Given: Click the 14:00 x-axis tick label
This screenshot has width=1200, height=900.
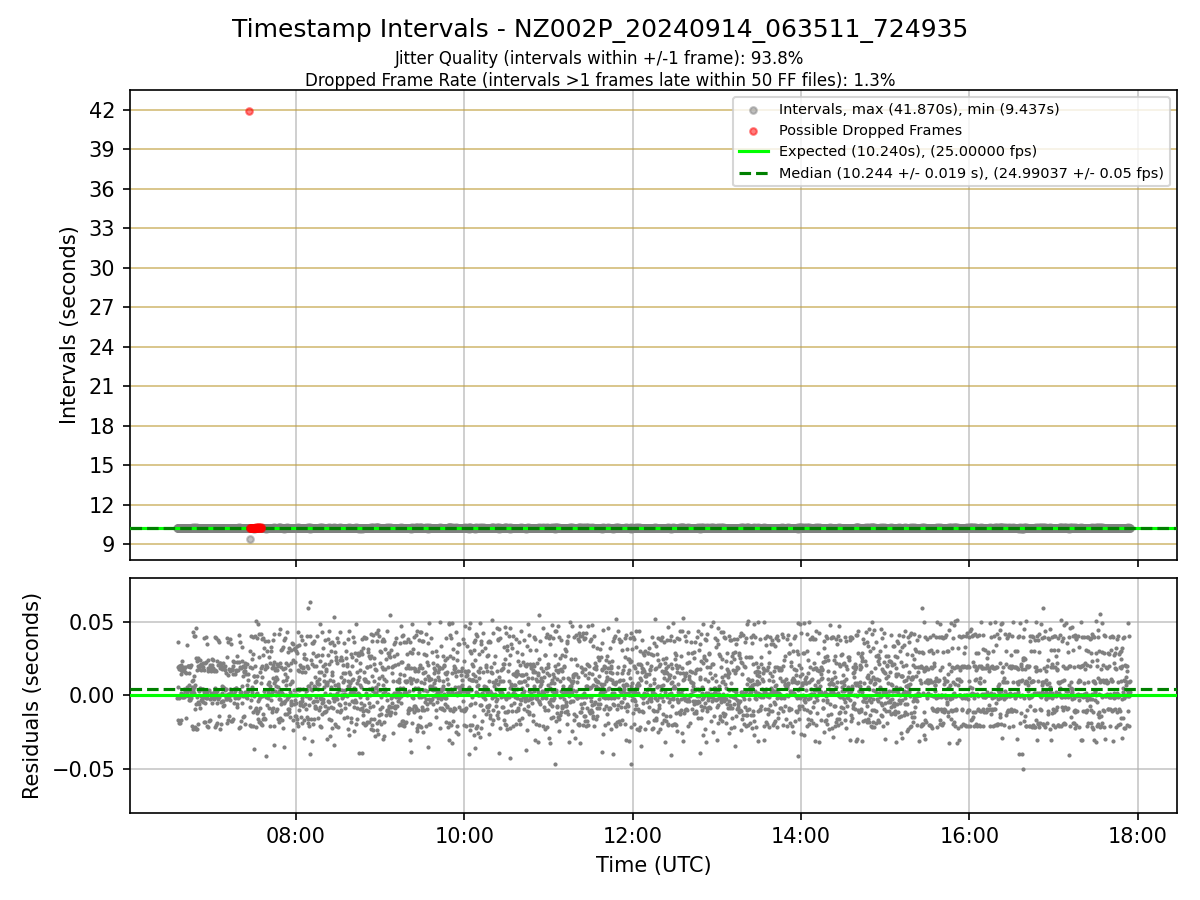Looking at the screenshot, I should click(x=800, y=835).
